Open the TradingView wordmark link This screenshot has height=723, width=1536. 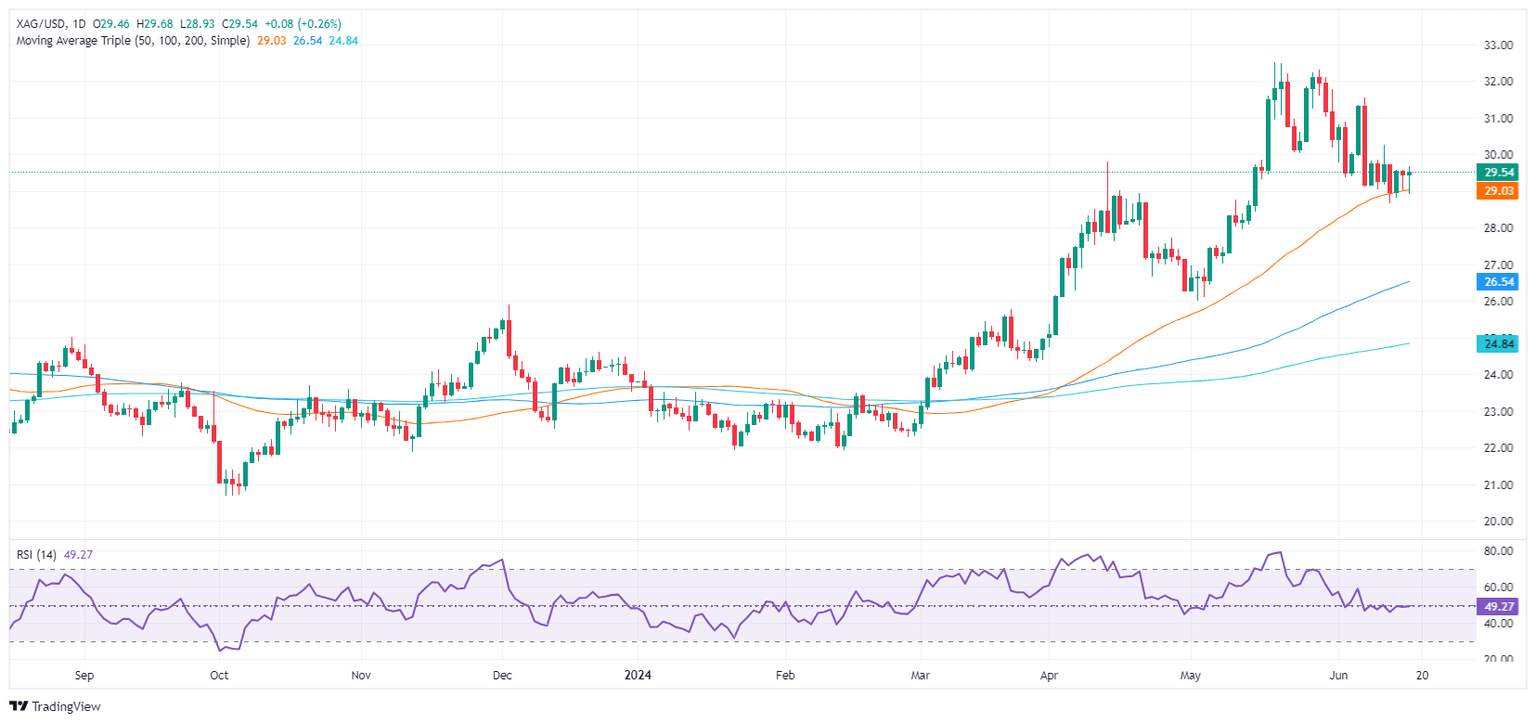click(67, 706)
